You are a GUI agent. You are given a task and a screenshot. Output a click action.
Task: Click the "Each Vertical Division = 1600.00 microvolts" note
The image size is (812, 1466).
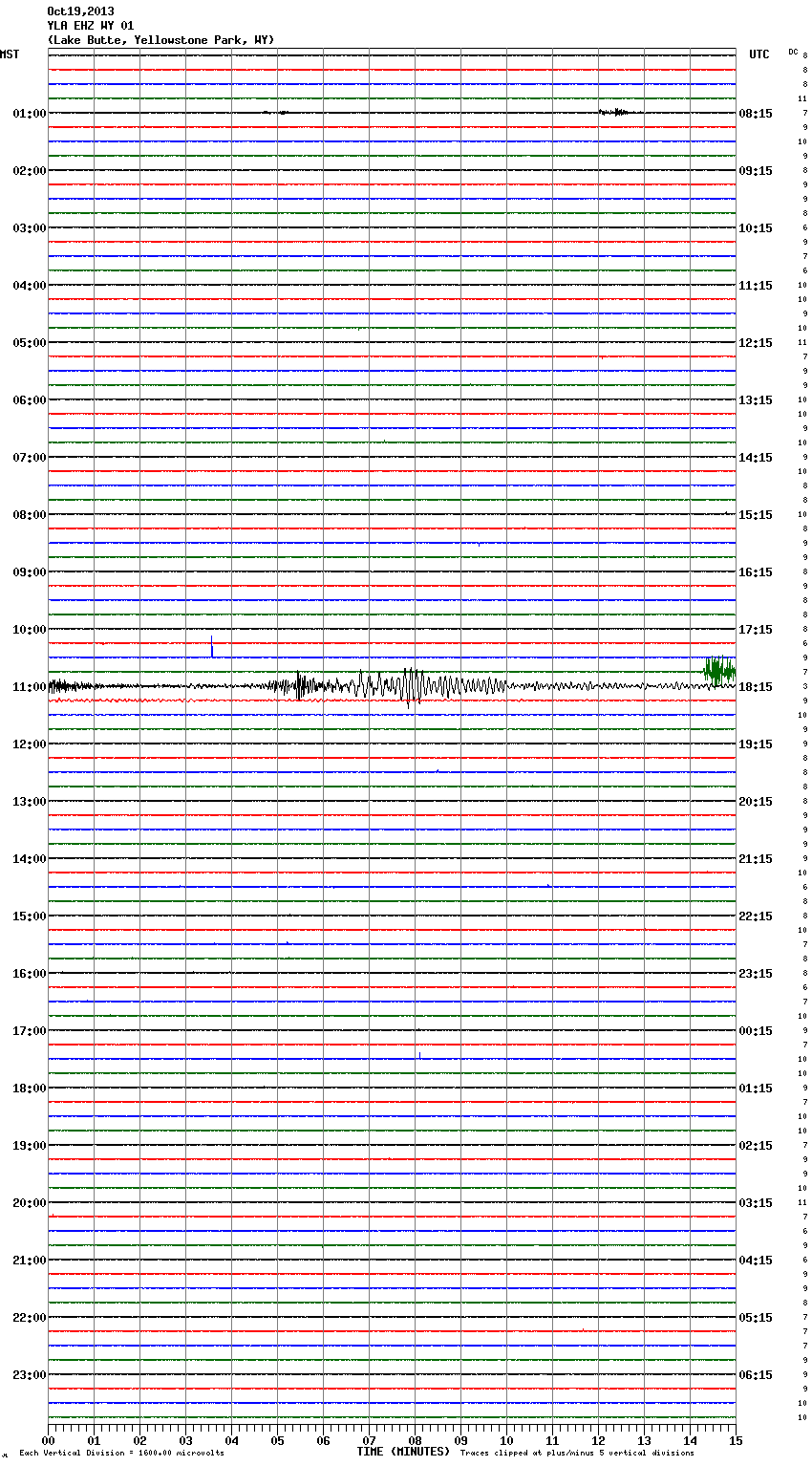[x=121, y=1454]
